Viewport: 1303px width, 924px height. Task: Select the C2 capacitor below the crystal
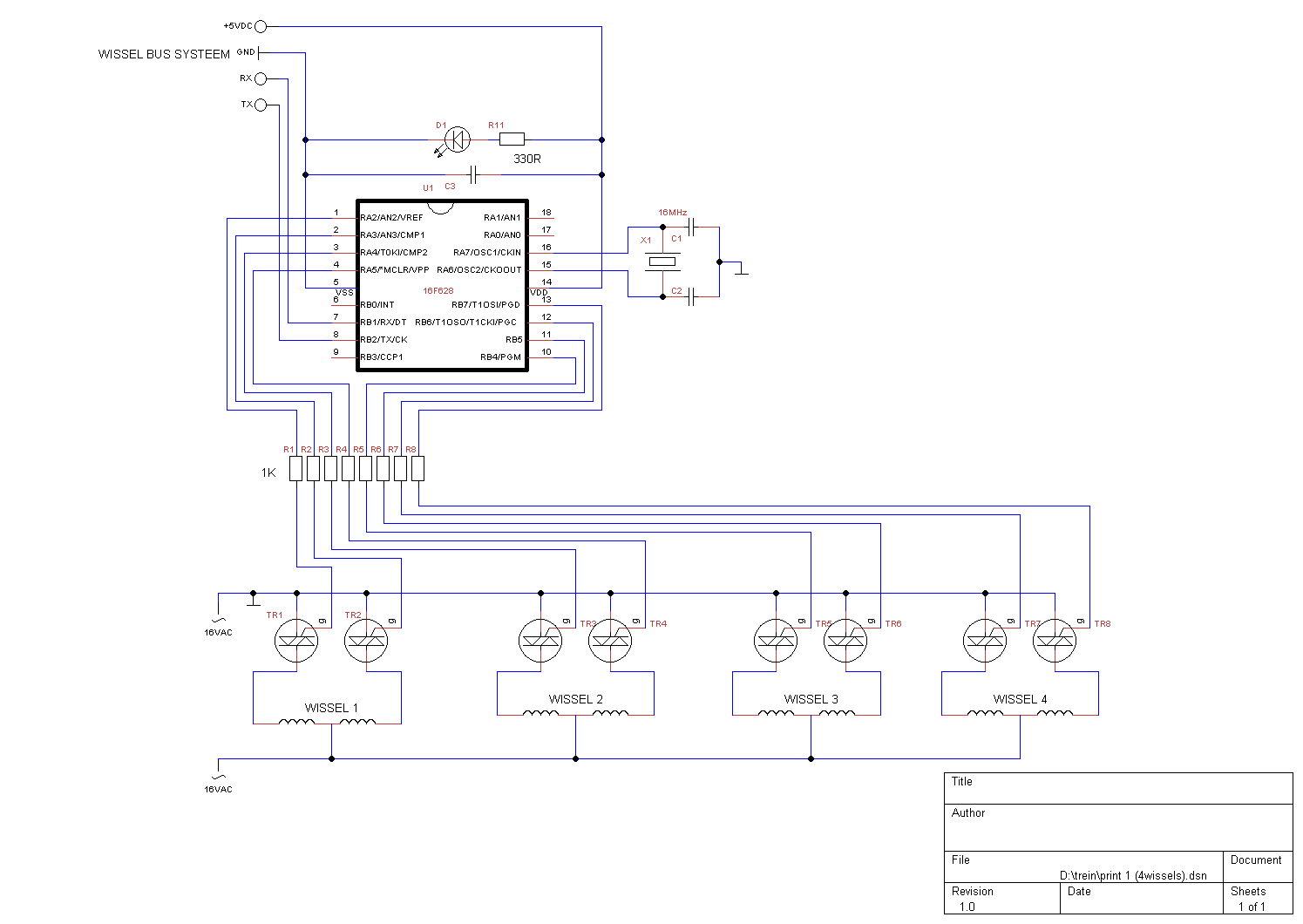[x=691, y=297]
